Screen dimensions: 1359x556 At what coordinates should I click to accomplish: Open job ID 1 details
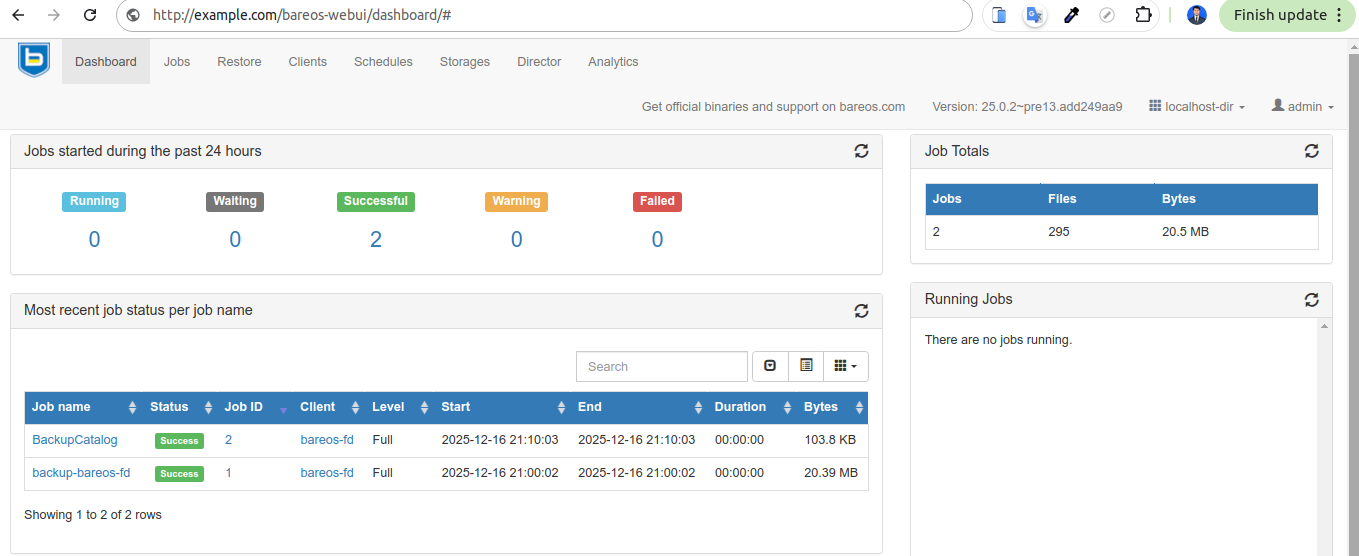click(228, 473)
